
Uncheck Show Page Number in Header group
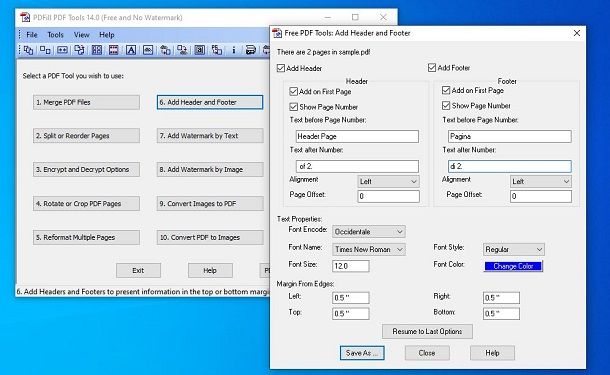tap(294, 107)
